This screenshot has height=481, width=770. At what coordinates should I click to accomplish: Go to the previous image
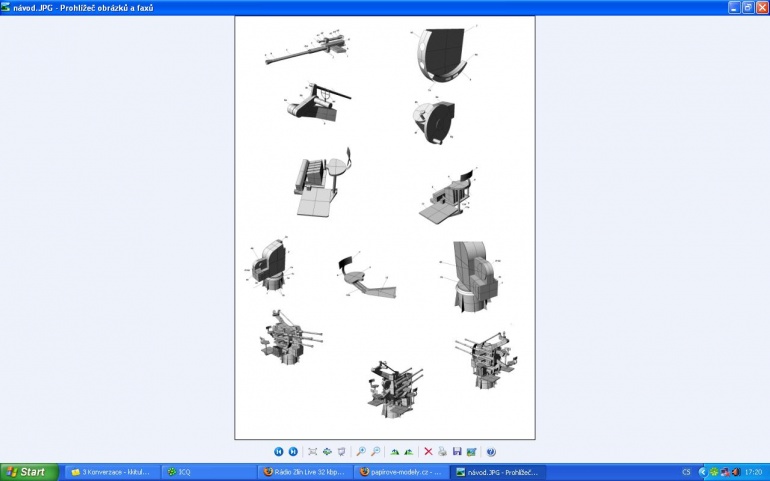278,452
